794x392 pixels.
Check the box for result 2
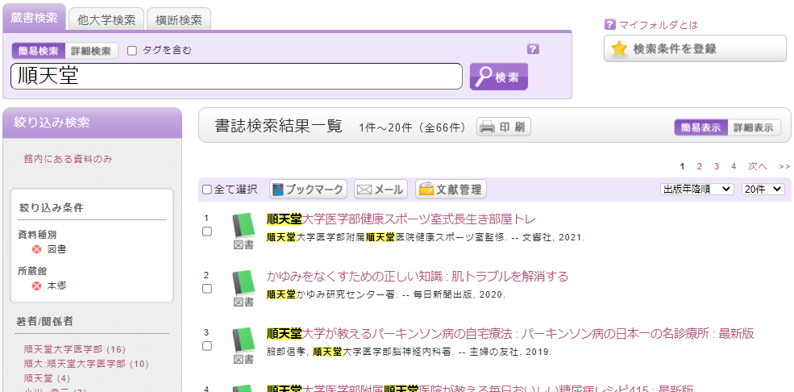pos(207,289)
